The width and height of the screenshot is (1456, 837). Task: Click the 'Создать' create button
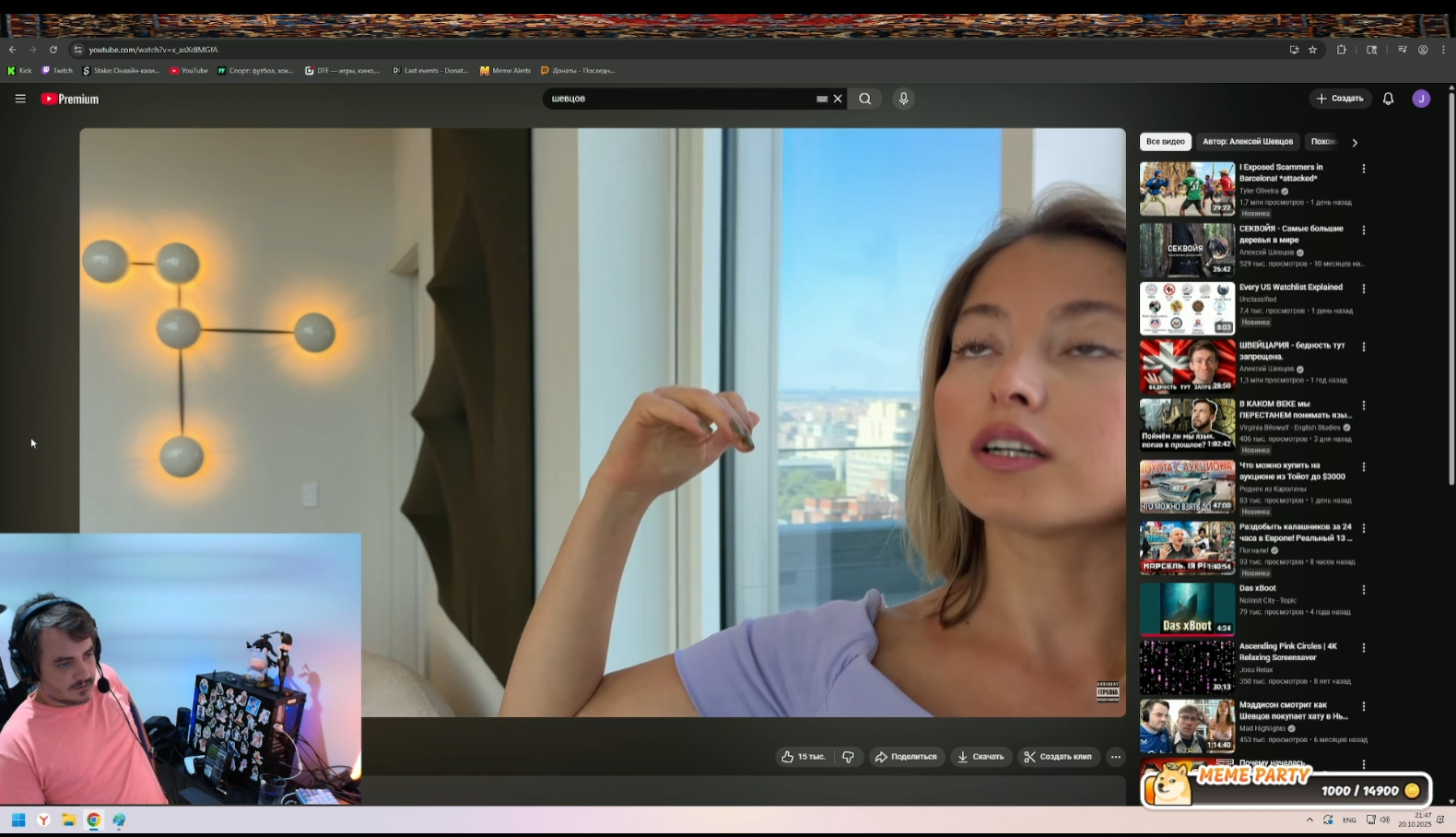[x=1341, y=99]
